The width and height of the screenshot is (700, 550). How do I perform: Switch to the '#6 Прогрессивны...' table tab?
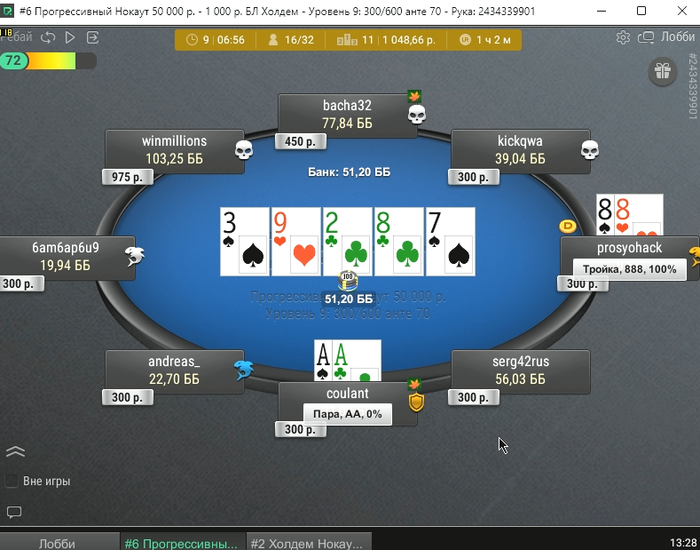pyautogui.click(x=183, y=542)
